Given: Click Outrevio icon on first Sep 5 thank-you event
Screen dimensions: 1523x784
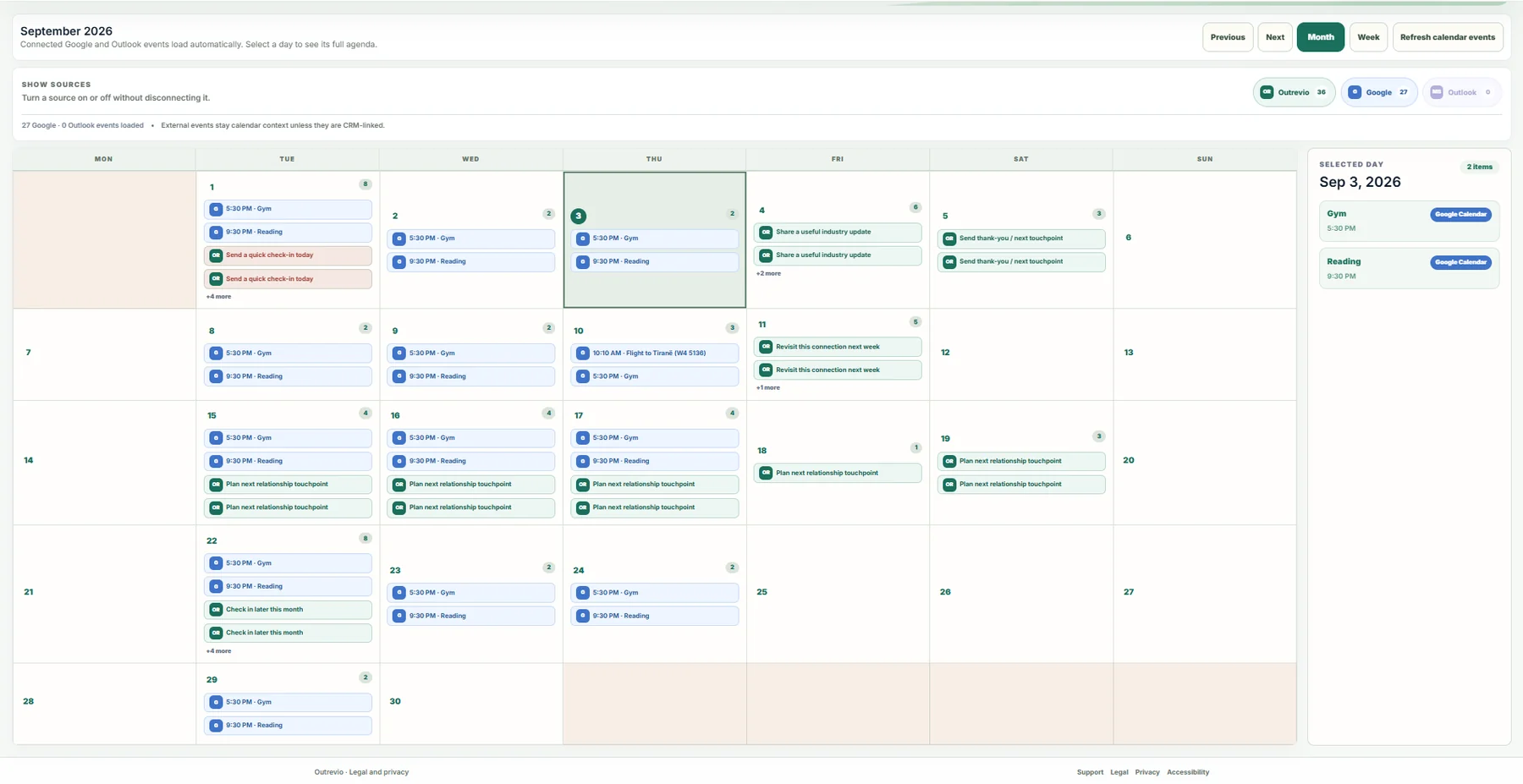Looking at the screenshot, I should pyautogui.click(x=949, y=238).
